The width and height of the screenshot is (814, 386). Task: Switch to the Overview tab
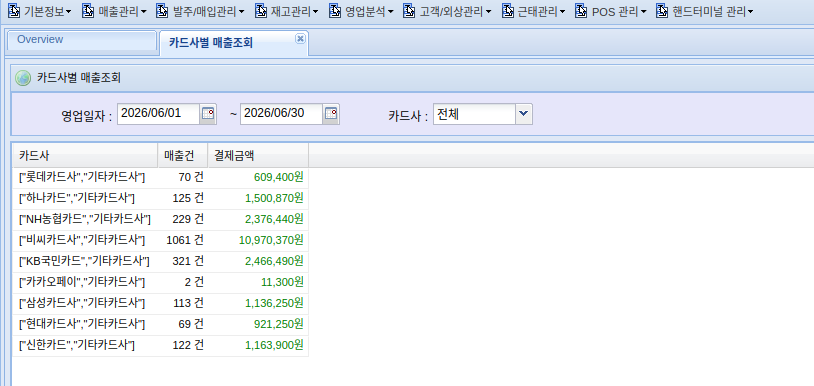[82, 40]
